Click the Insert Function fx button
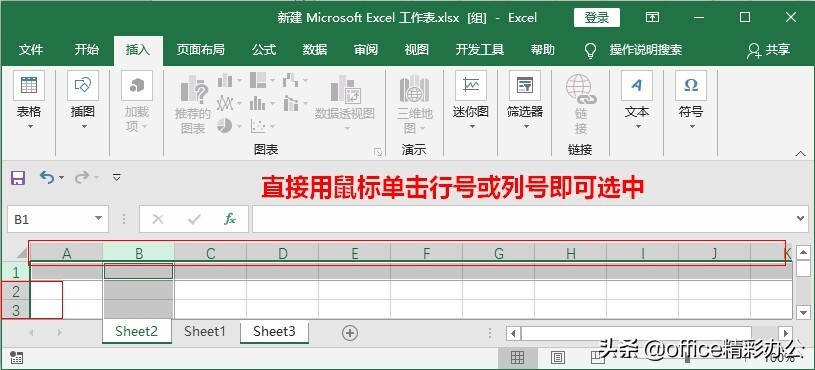 coord(230,219)
